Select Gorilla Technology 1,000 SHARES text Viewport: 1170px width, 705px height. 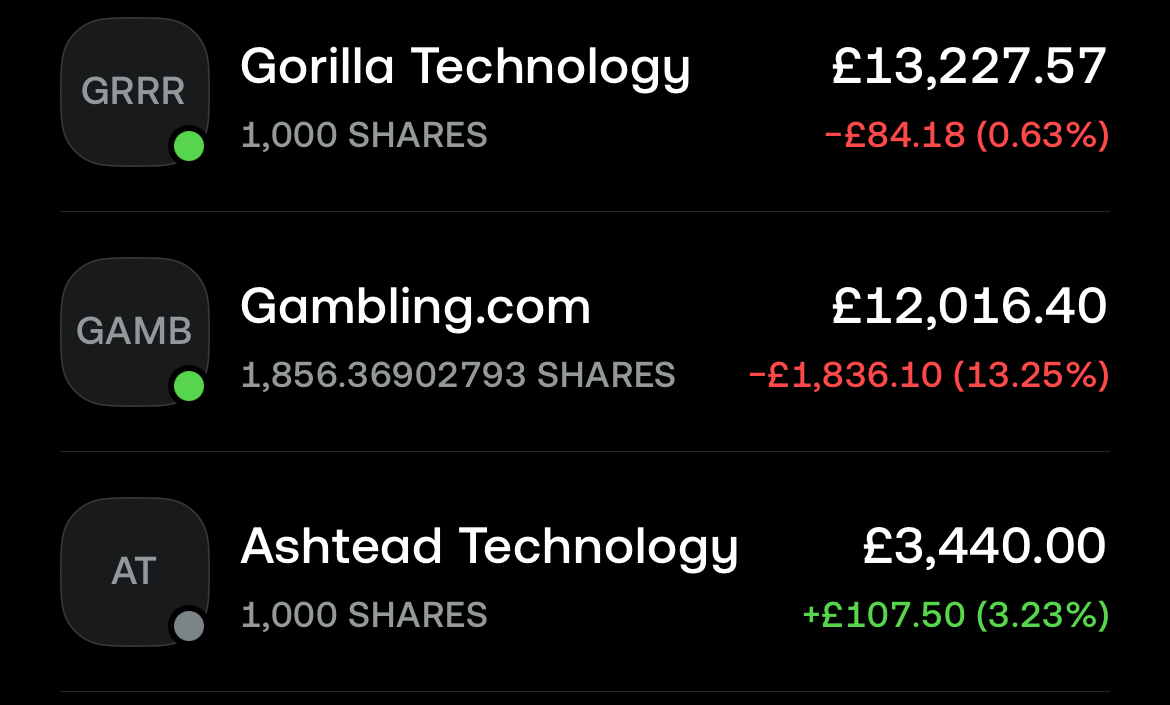[x=364, y=135]
